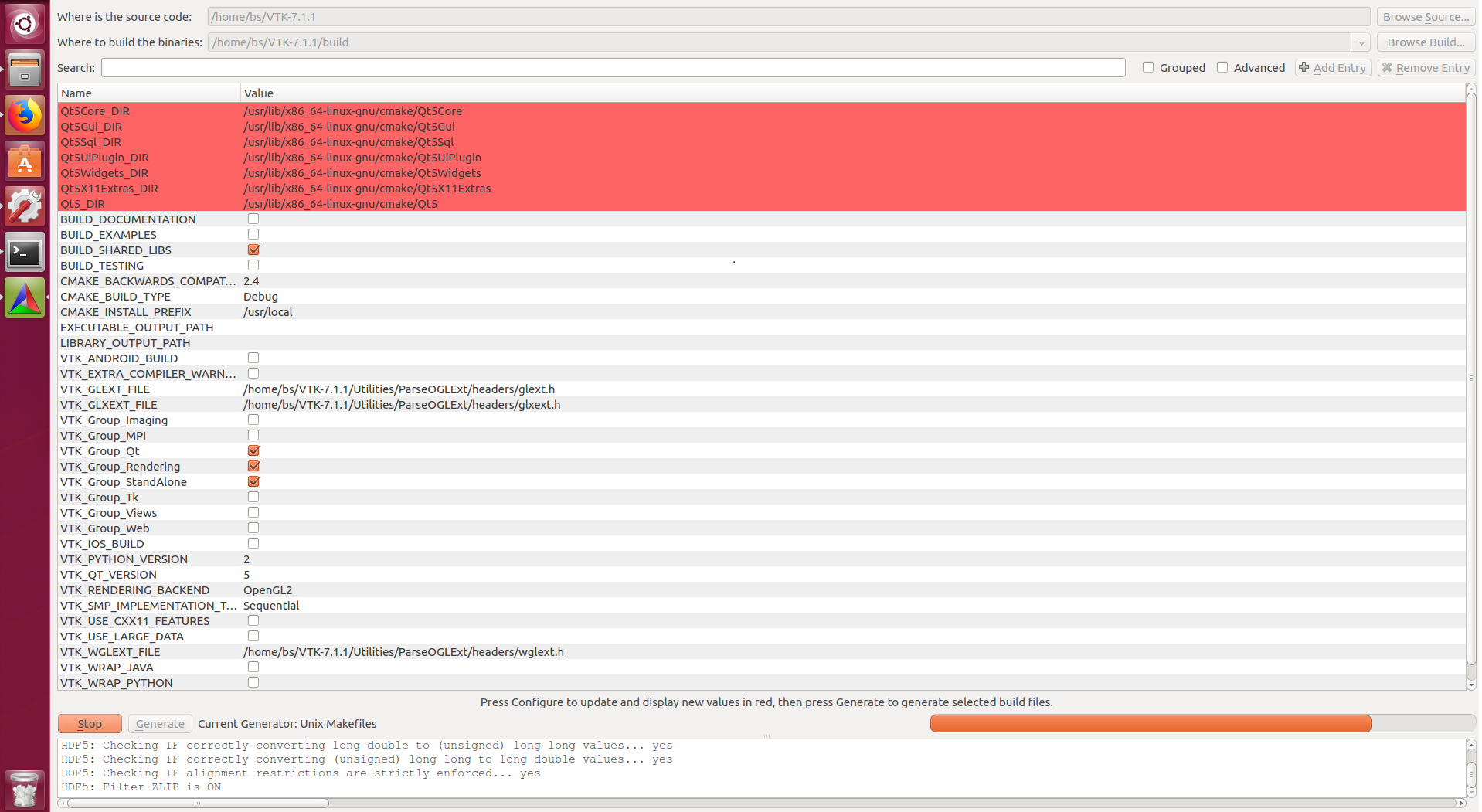This screenshot has height=812, width=1482.
Task: Expand the build binaries path dropdown
Action: pos(1361,42)
